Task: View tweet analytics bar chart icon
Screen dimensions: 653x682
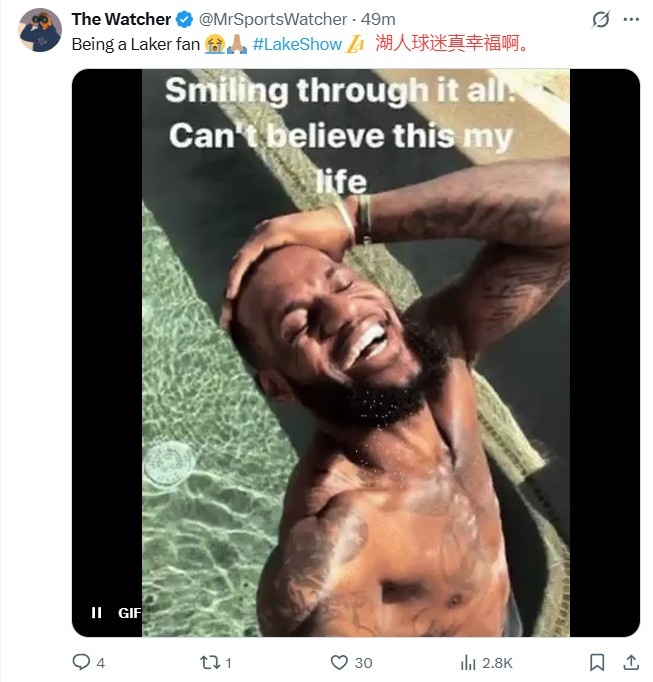Action: click(x=468, y=662)
